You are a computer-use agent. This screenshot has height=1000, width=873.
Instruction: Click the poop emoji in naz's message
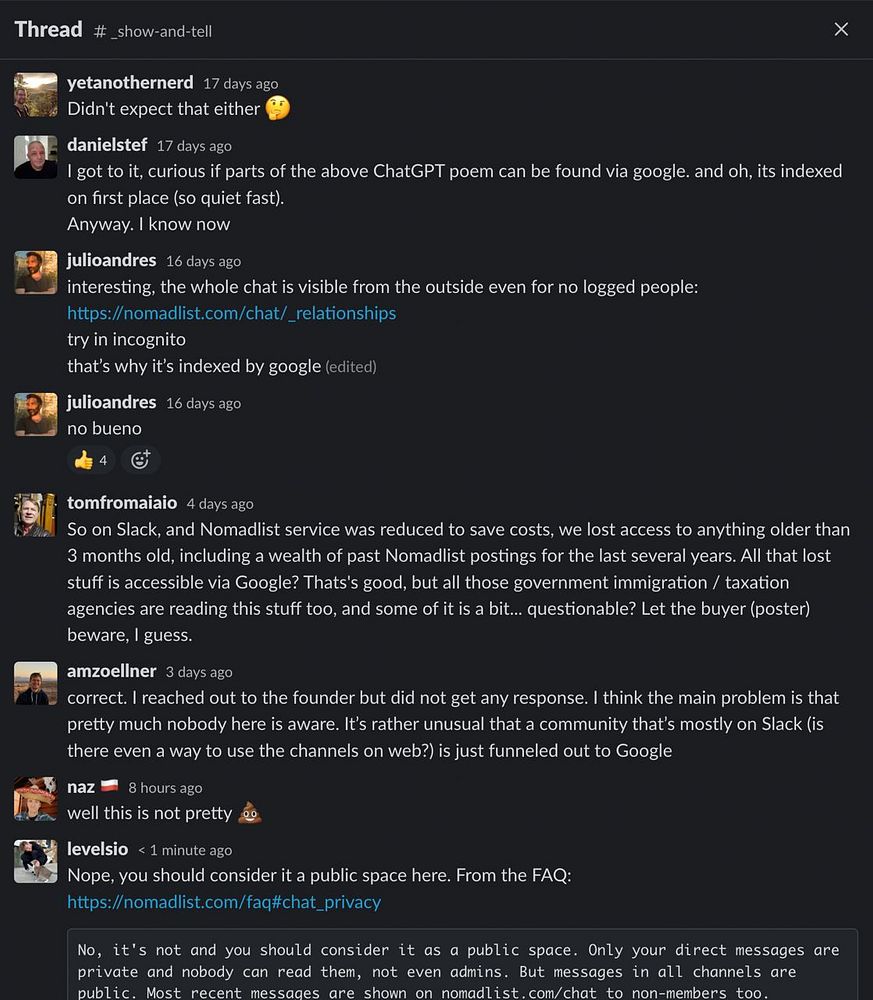(249, 813)
